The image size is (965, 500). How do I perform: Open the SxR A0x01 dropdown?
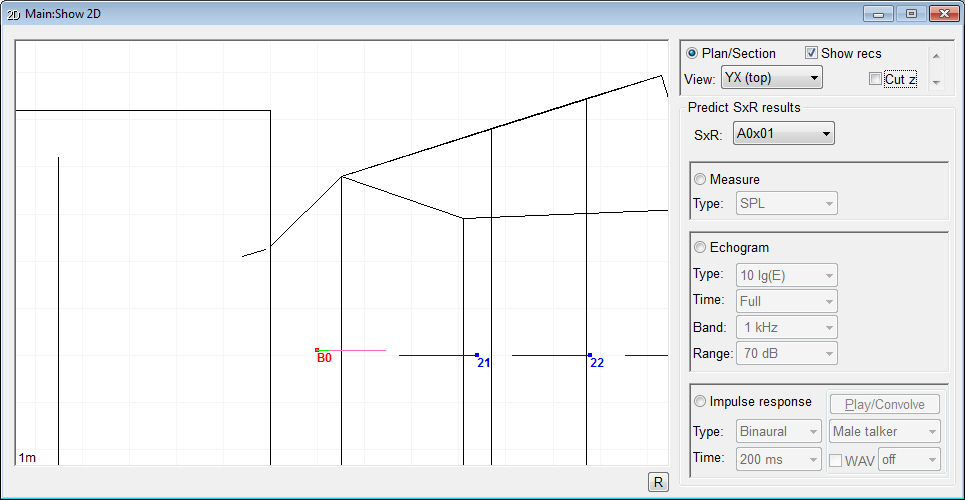[783, 134]
